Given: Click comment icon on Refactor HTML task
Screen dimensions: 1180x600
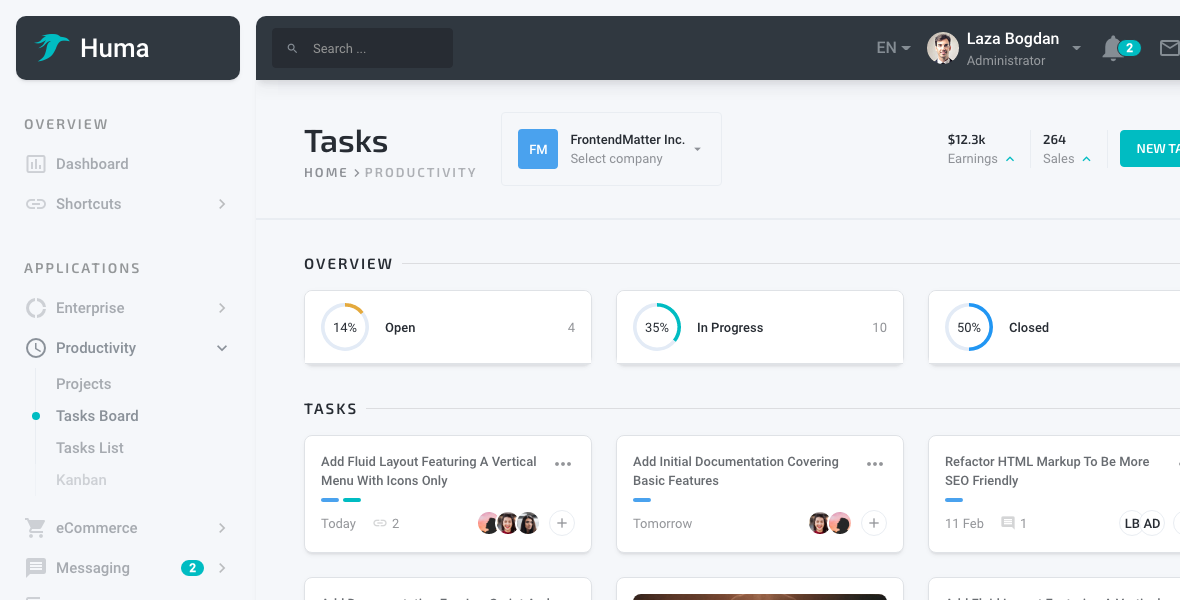Looking at the screenshot, I should click(1008, 523).
